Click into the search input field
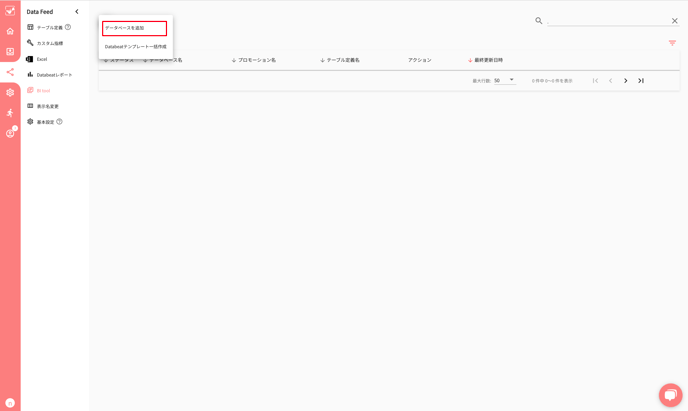The image size is (688, 411). [x=608, y=21]
